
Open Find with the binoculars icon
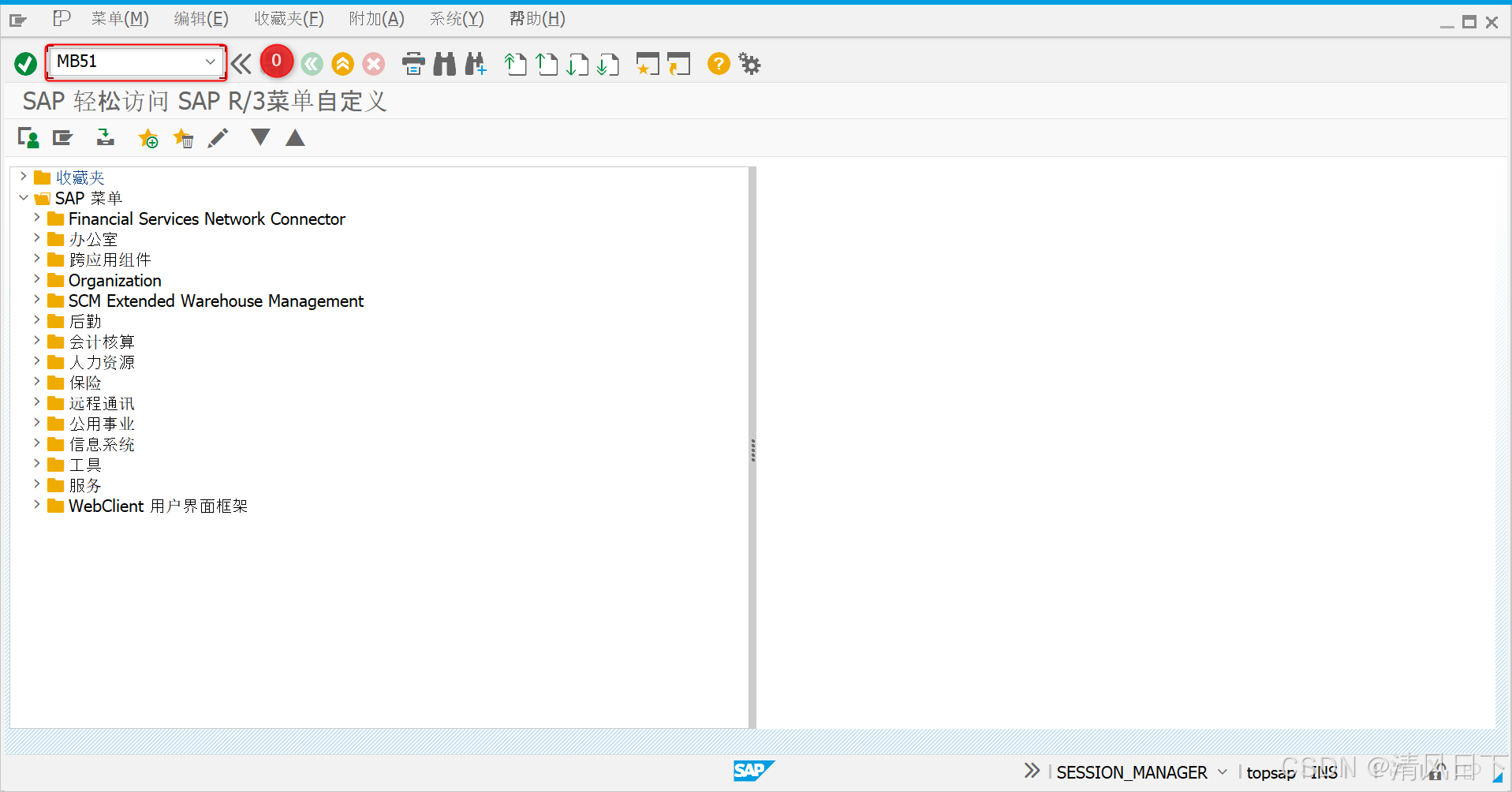445,64
